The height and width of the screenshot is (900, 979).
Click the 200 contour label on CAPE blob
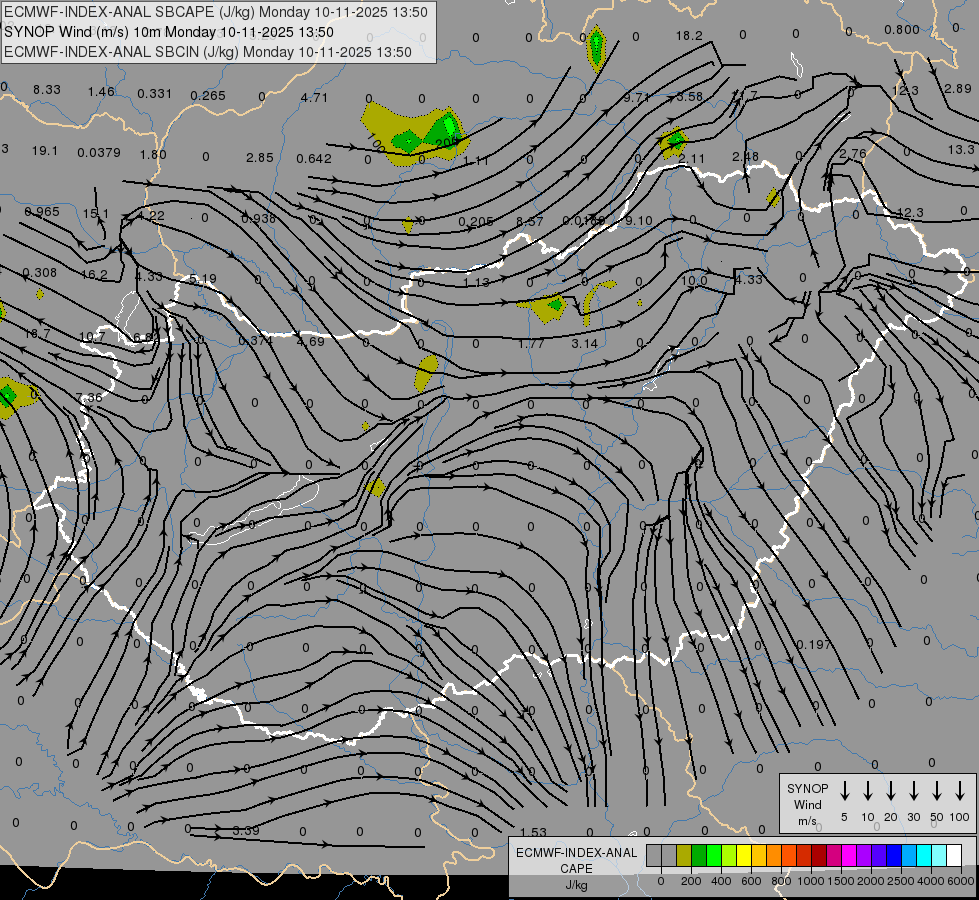coord(447,143)
